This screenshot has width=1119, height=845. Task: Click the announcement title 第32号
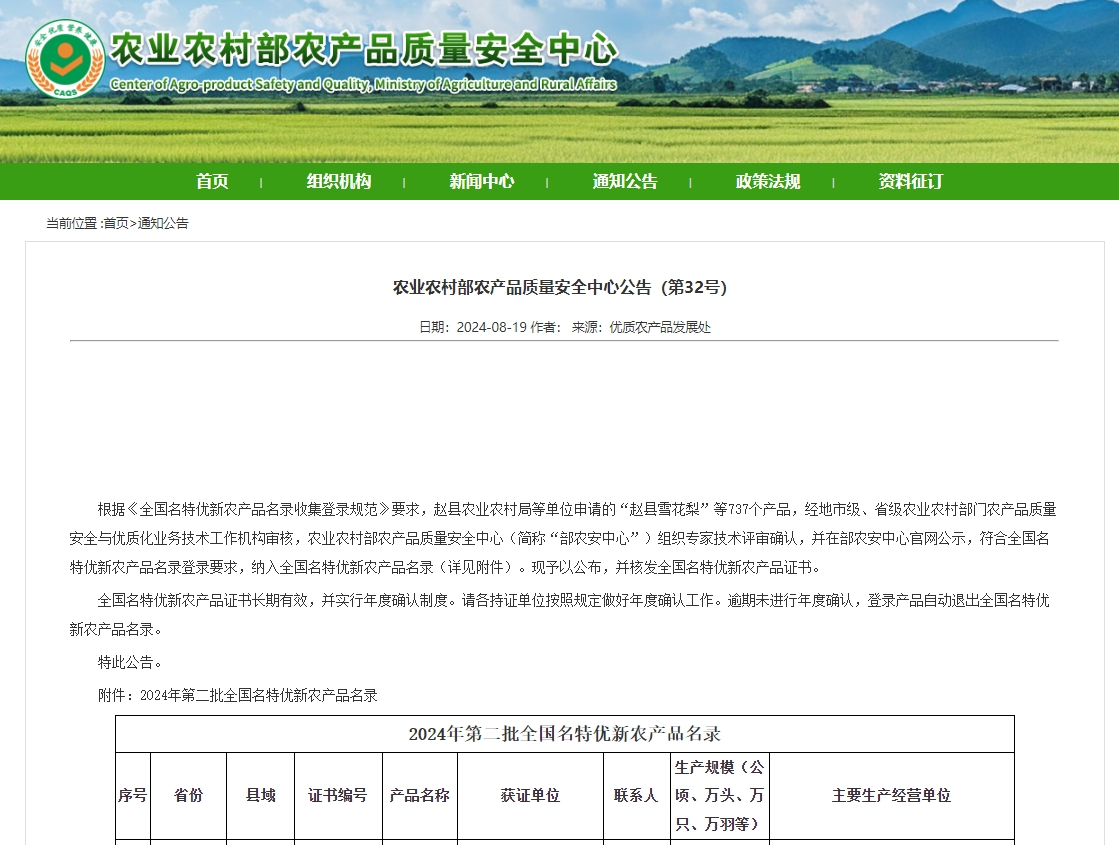coord(559,287)
